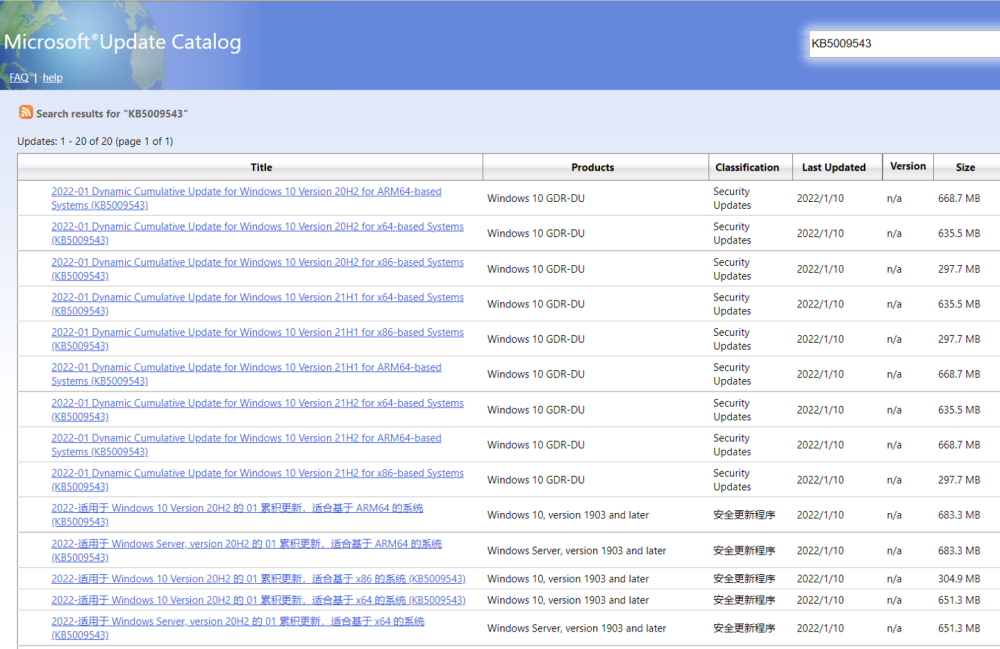Sort by Products column header
1000x649 pixels.
592,167
